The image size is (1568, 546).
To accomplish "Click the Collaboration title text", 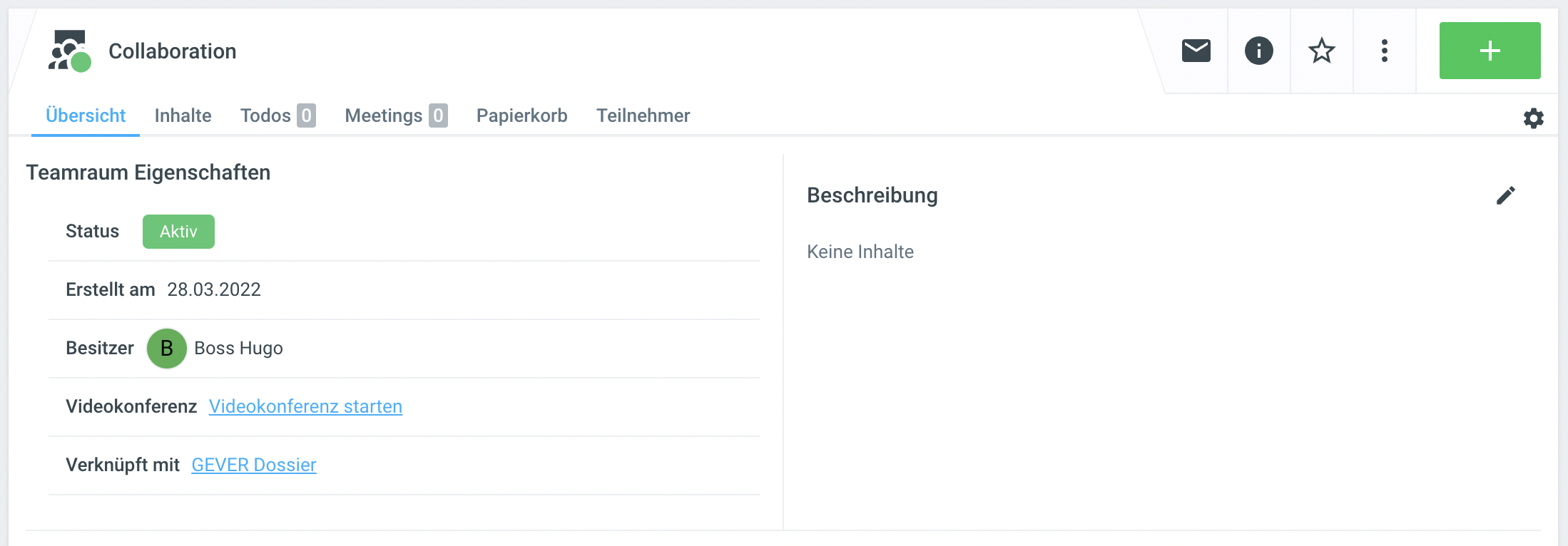I will pos(172,51).
